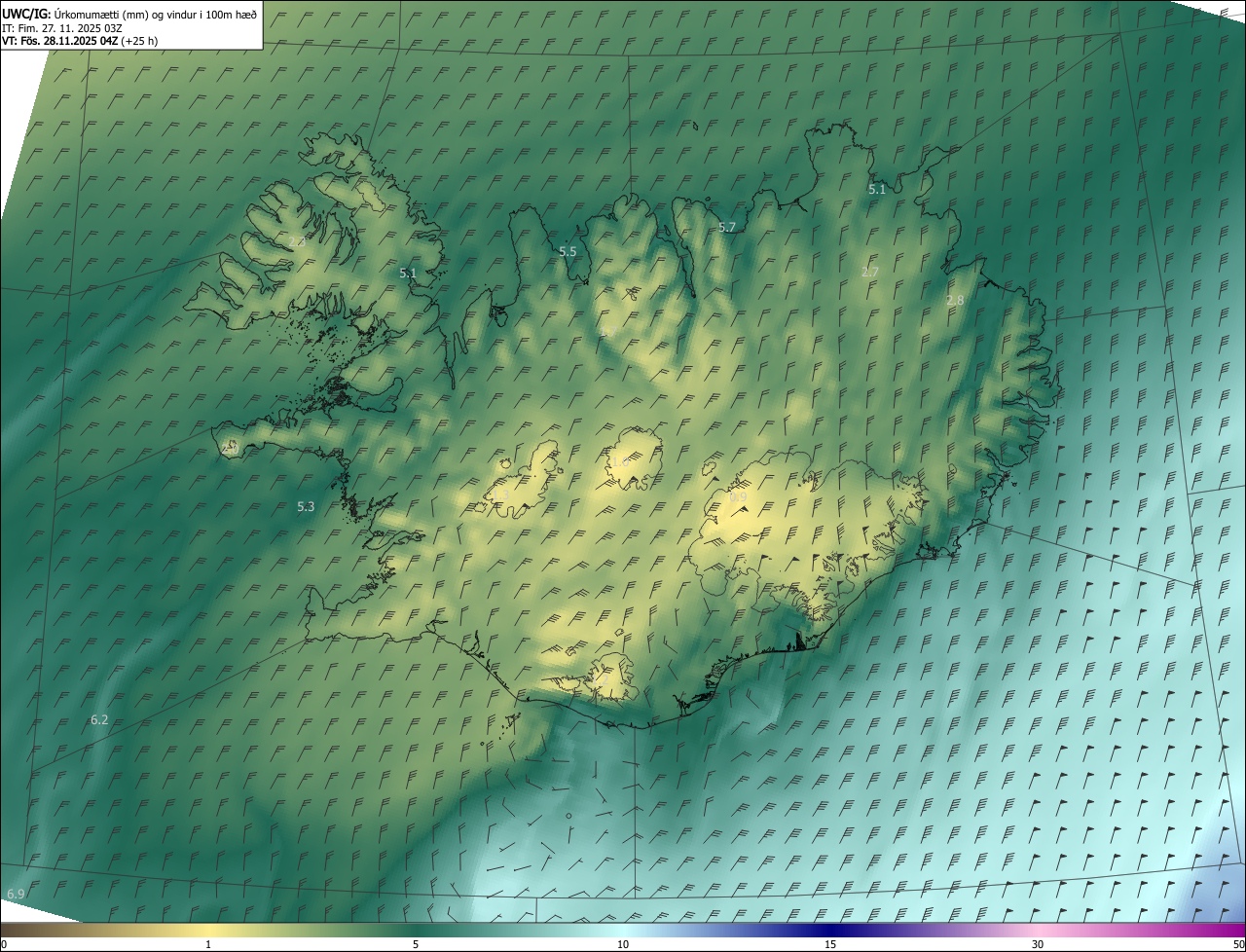Click the 5.7 value label
The width and height of the screenshot is (1246, 952).
tap(727, 227)
